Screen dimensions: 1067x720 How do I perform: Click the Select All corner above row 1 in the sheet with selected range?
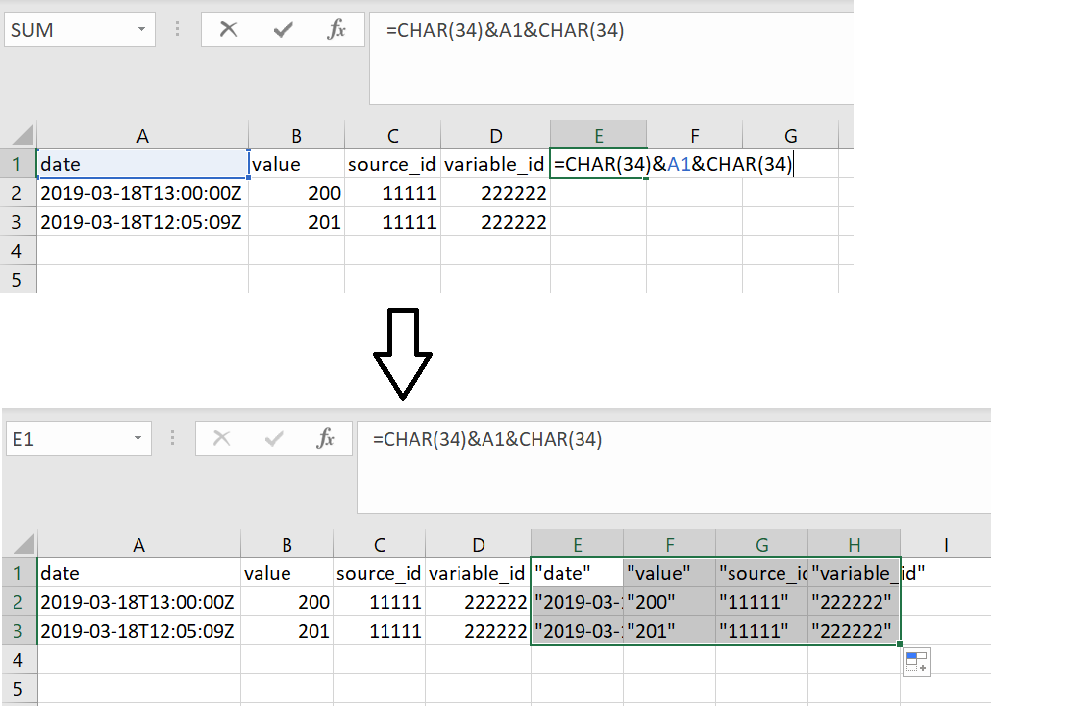pos(18,545)
